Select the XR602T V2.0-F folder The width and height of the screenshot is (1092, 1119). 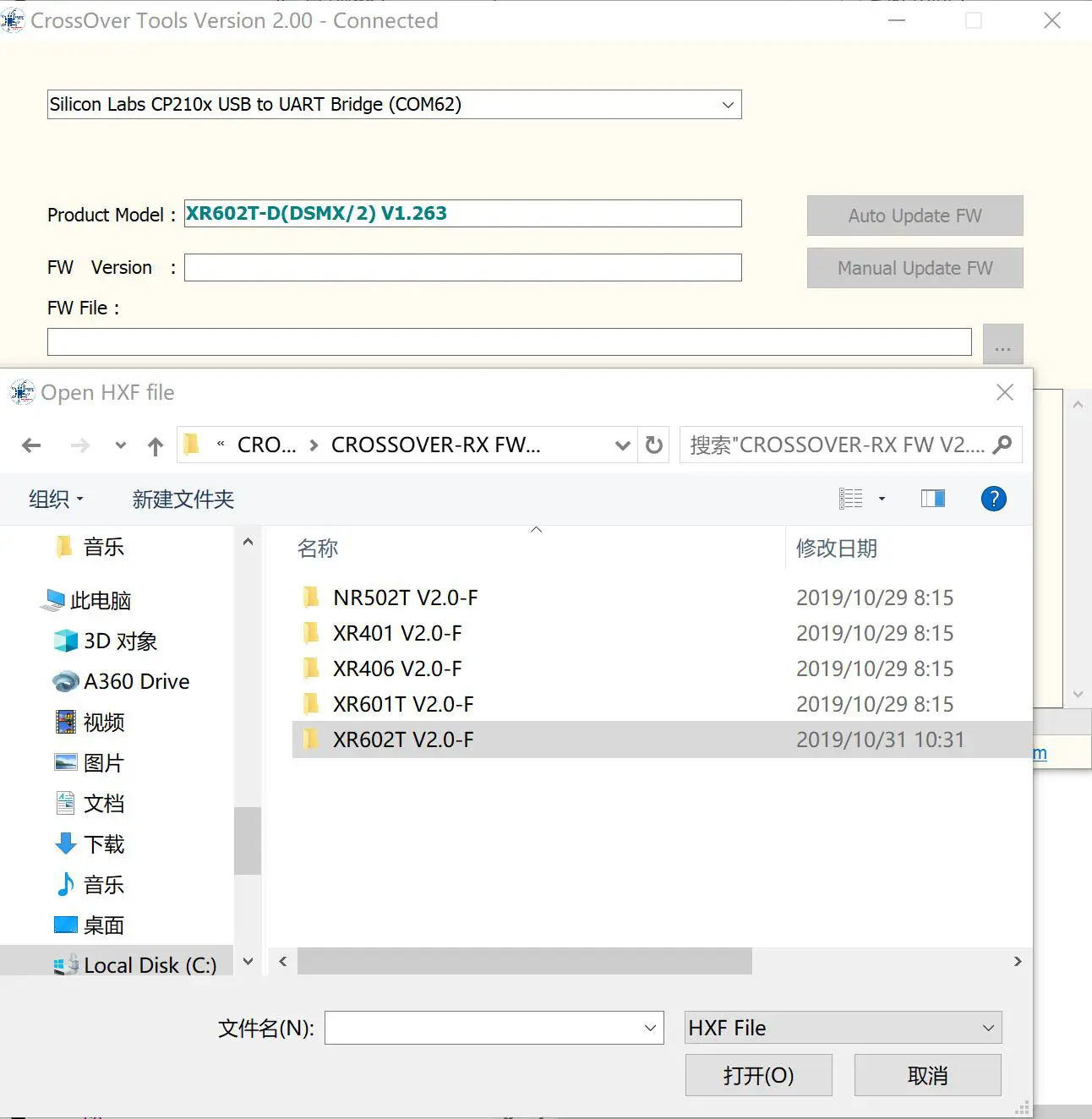tap(662, 740)
